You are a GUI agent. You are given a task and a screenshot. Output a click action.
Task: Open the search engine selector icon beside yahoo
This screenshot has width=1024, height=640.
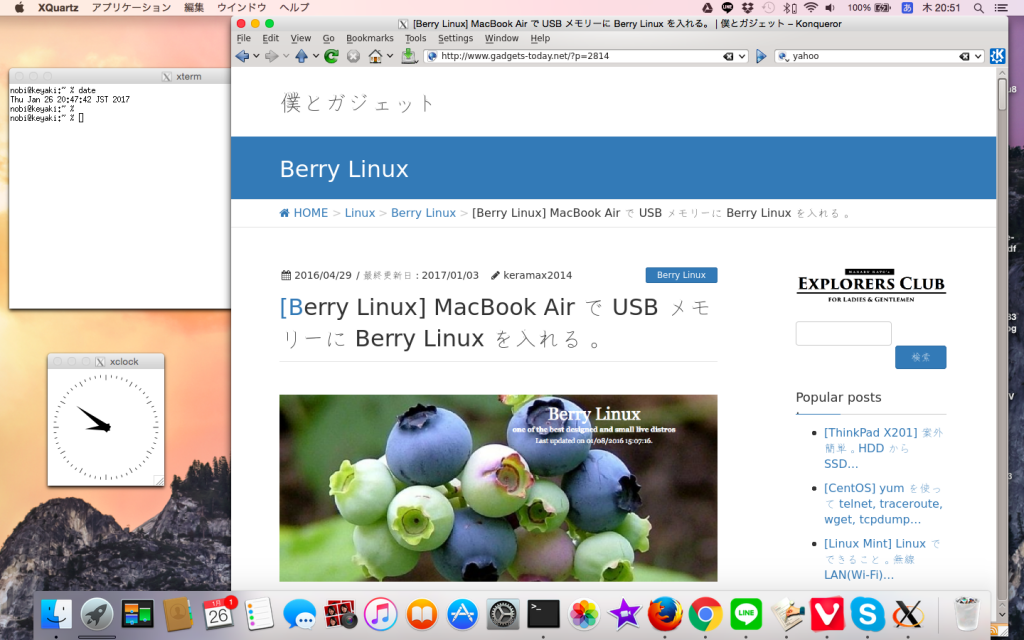pos(783,56)
